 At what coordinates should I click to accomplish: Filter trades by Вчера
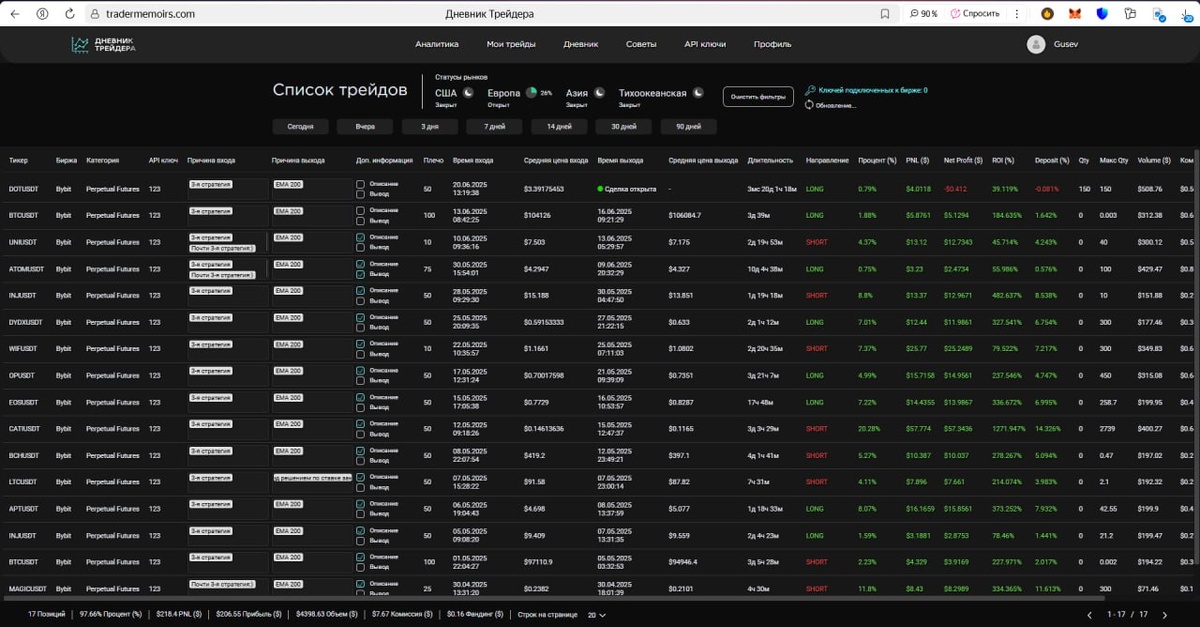pyautogui.click(x=365, y=127)
